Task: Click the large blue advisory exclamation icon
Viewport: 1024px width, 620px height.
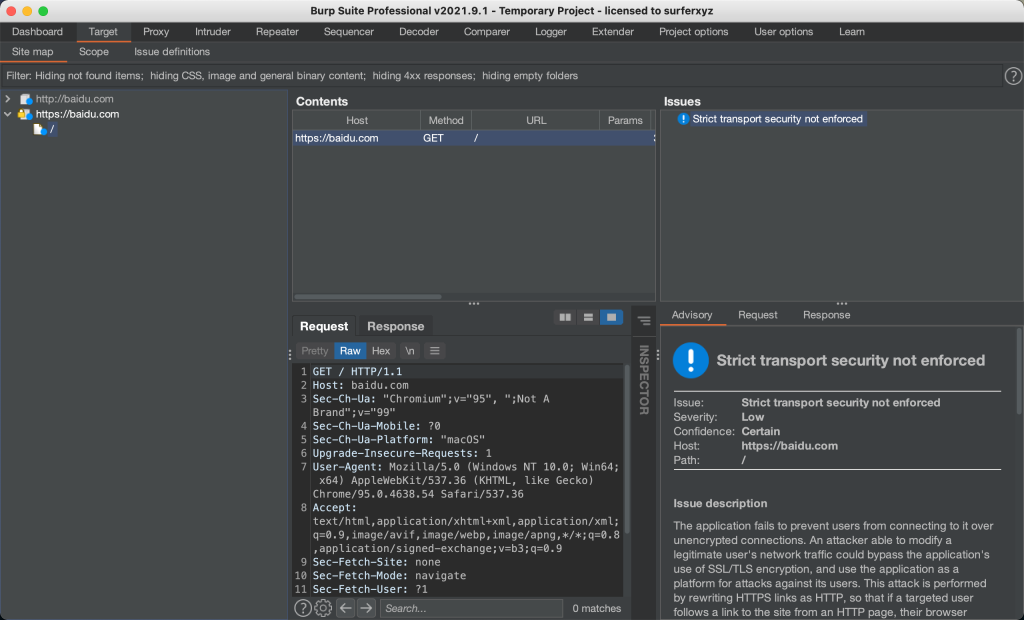Action: click(691, 361)
